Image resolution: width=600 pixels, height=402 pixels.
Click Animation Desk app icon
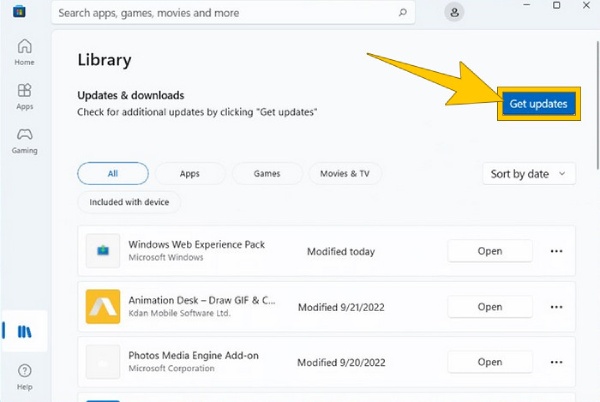click(103, 306)
